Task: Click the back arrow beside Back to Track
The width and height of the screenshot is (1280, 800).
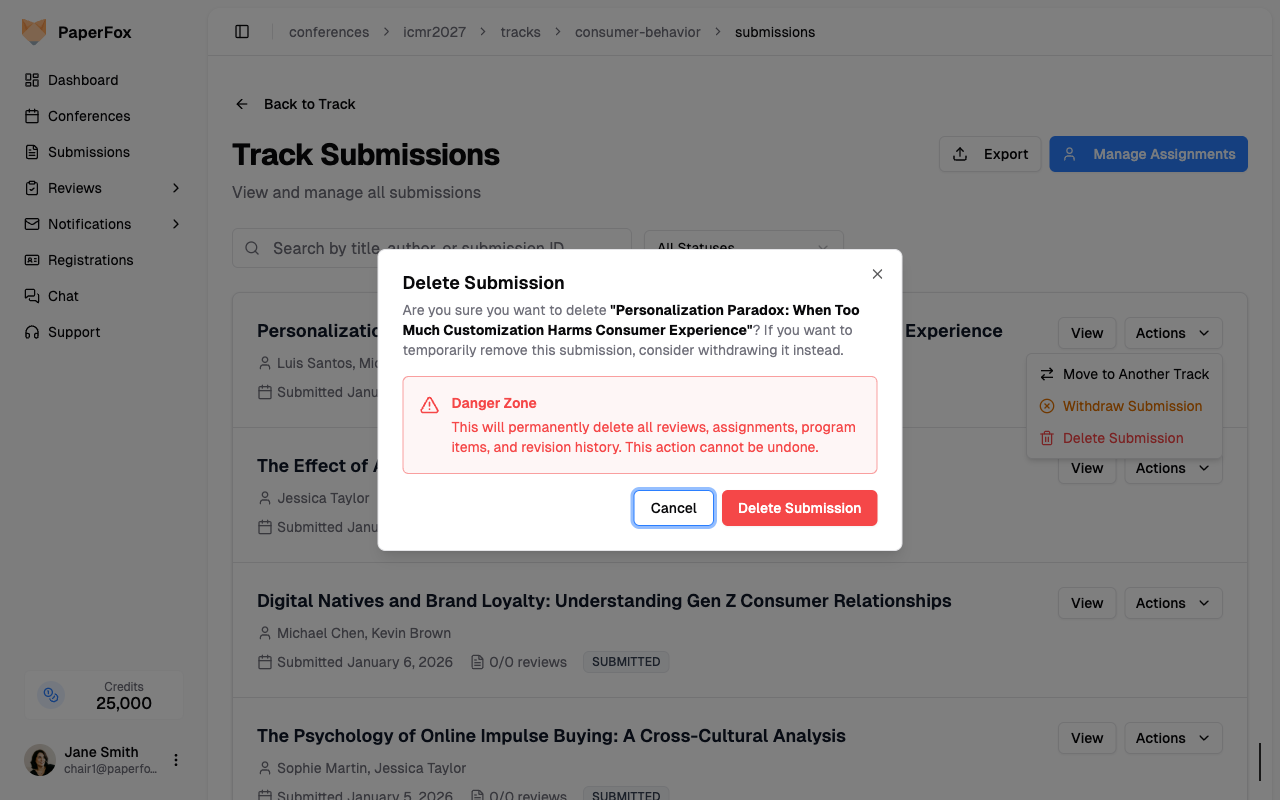Action: click(x=242, y=104)
